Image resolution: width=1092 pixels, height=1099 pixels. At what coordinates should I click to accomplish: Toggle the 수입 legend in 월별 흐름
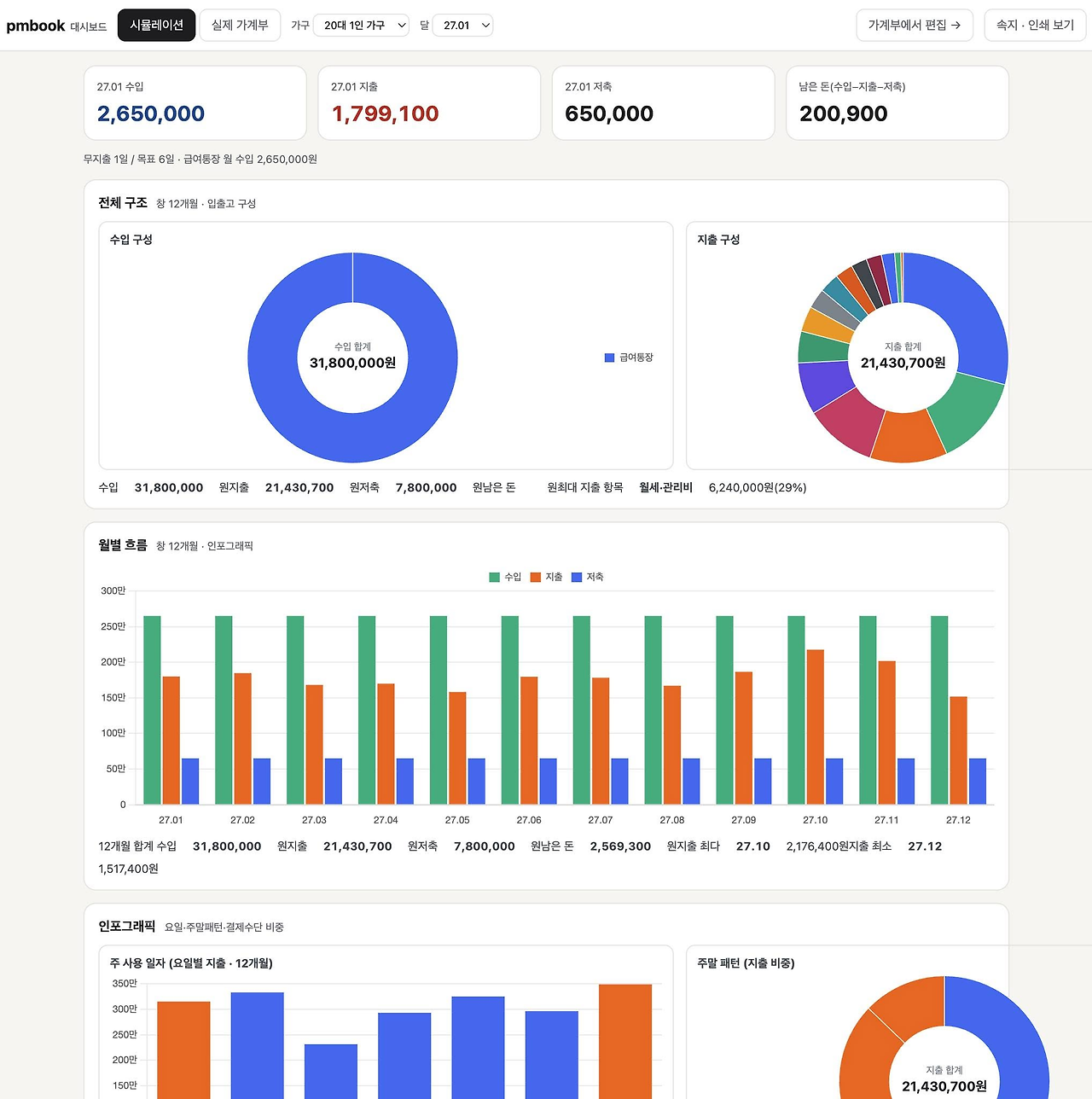505,578
